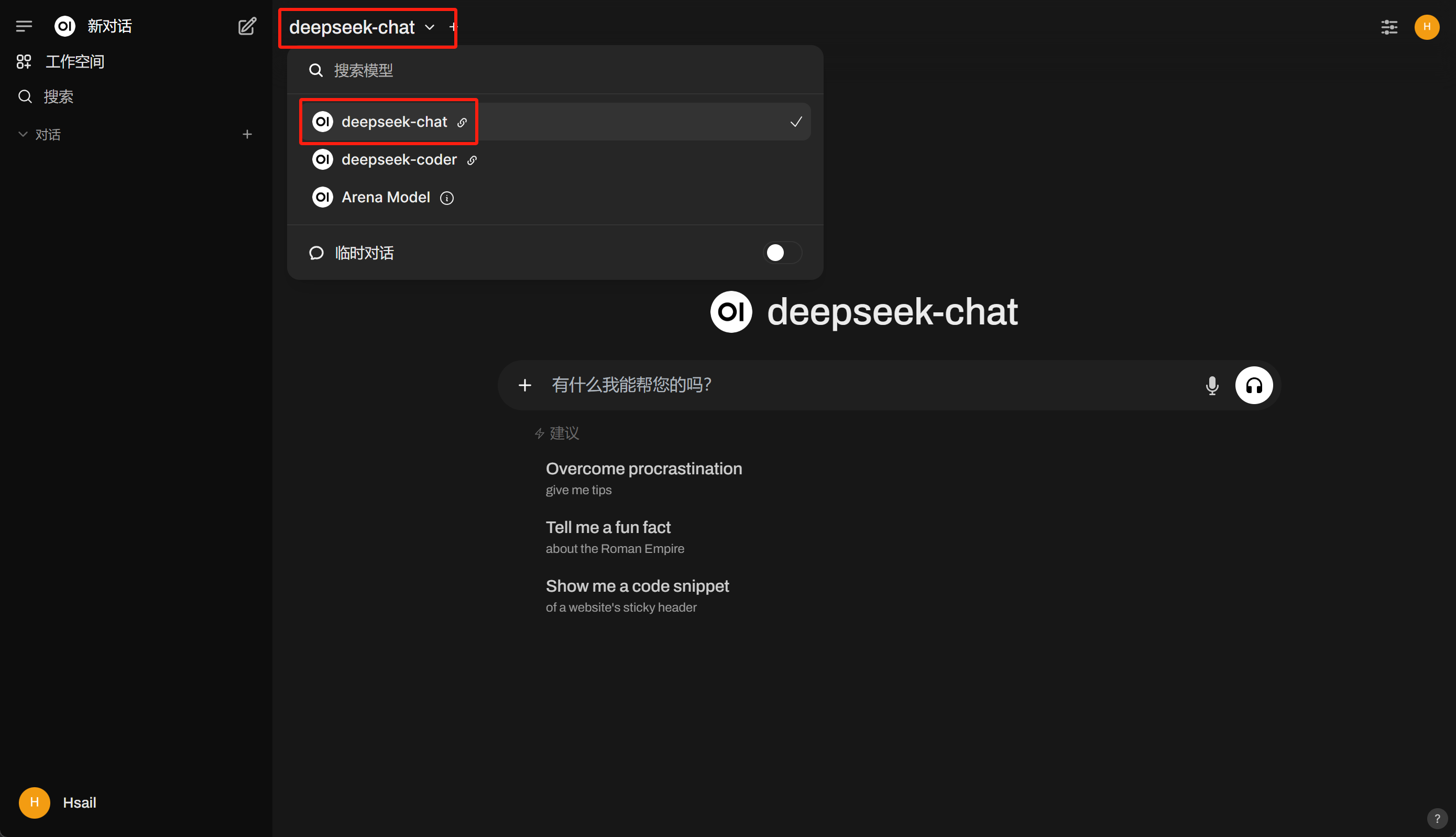Viewport: 1456px width, 837px height.
Task: Click the plus attachment icon in message box
Action: pyautogui.click(x=524, y=385)
